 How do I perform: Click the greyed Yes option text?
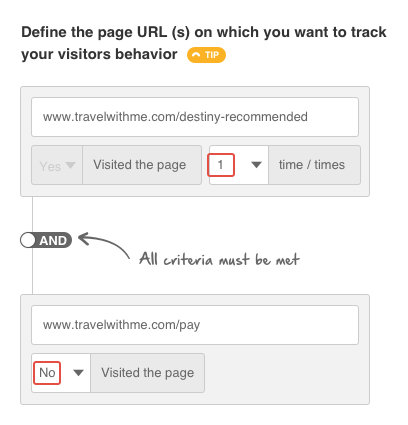pos(50,166)
